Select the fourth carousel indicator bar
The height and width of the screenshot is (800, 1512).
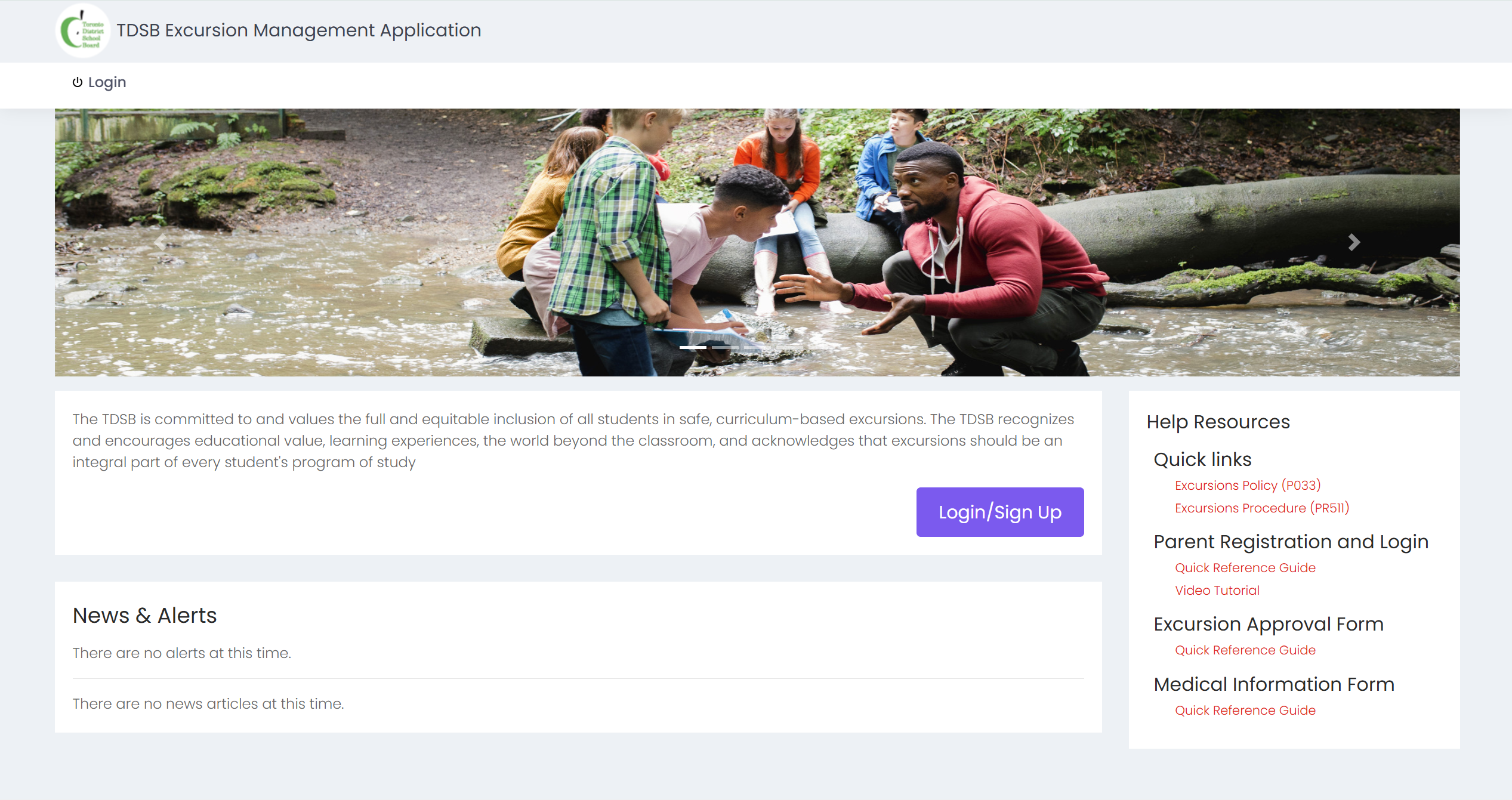[x=789, y=347]
